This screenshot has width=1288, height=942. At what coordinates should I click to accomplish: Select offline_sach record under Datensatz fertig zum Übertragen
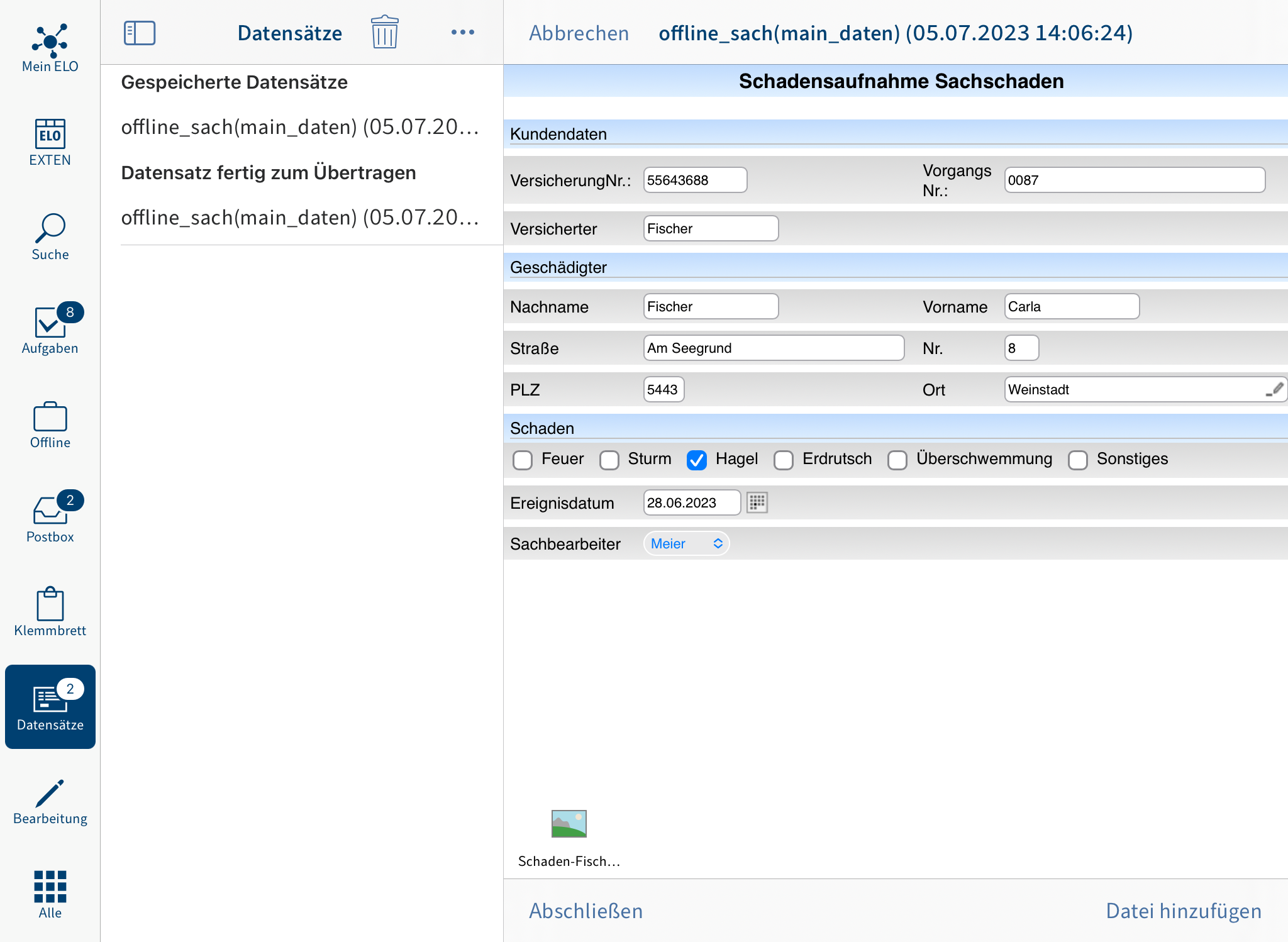[x=301, y=218]
